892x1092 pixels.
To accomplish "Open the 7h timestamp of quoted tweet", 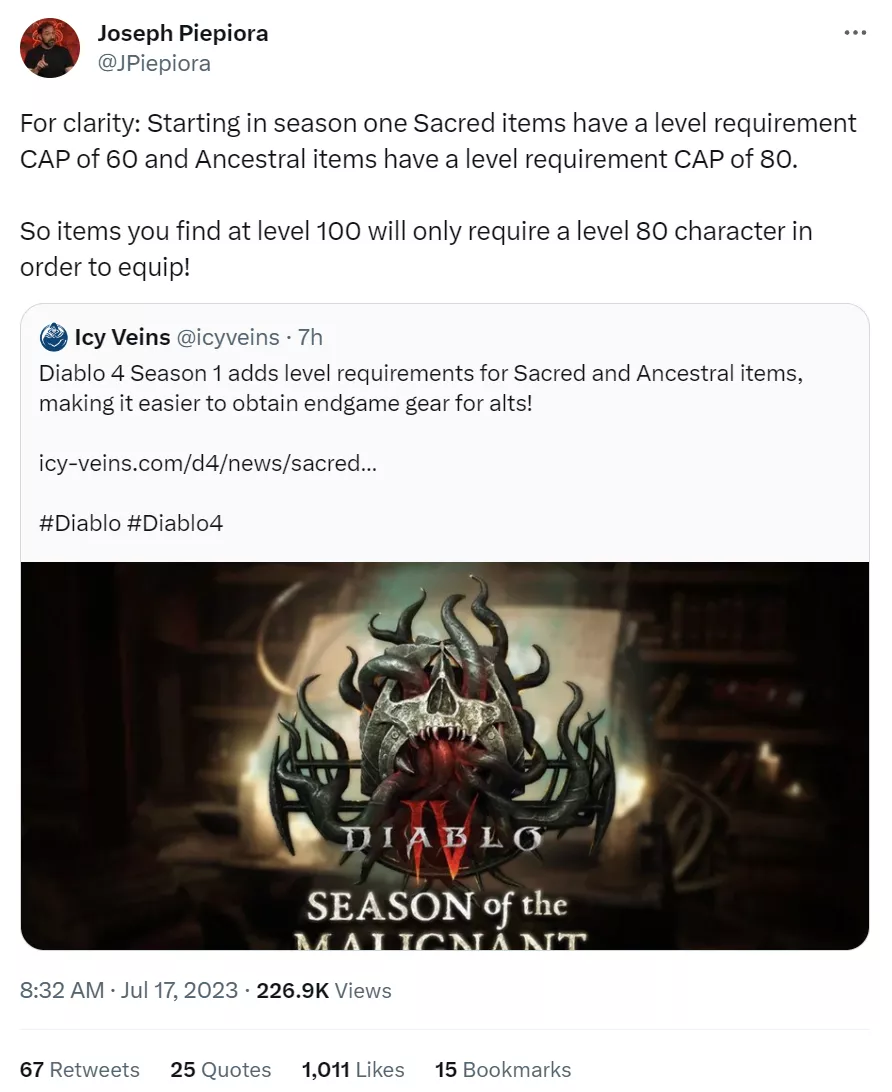I will [311, 337].
